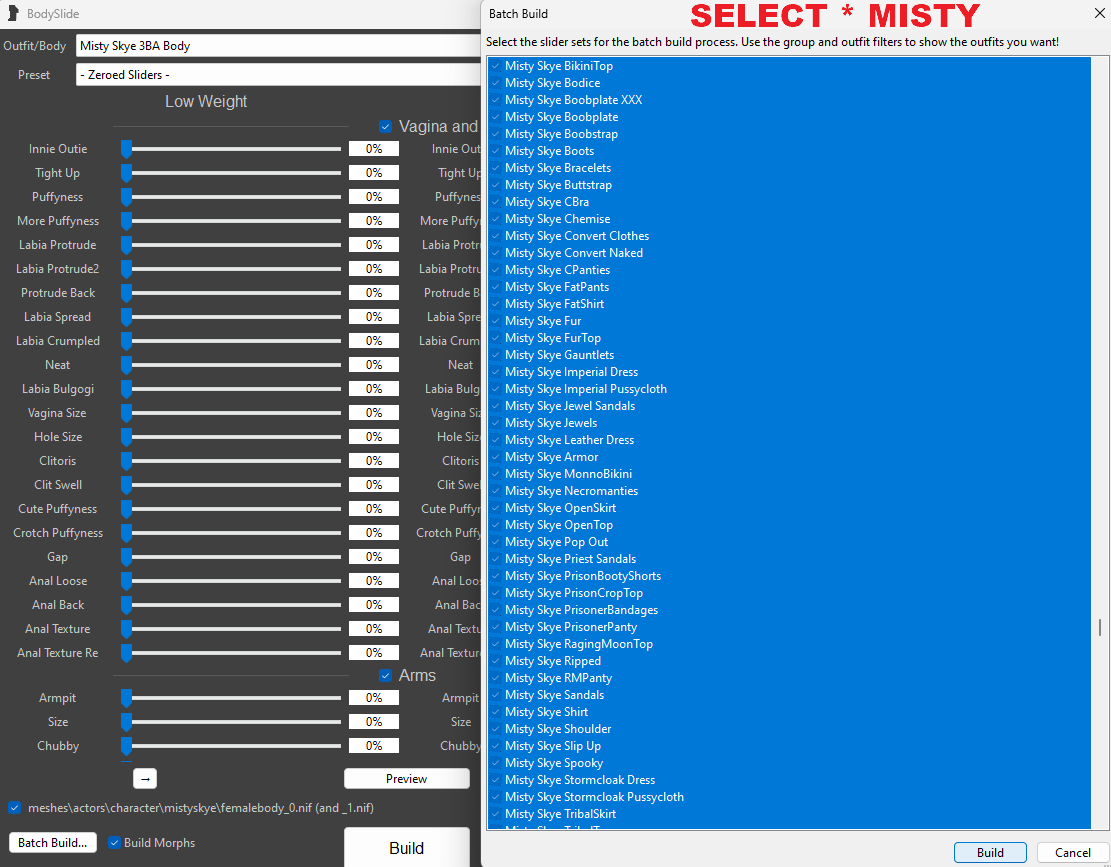Uncheck Misty Skye Spooky in the list

[x=494, y=762]
